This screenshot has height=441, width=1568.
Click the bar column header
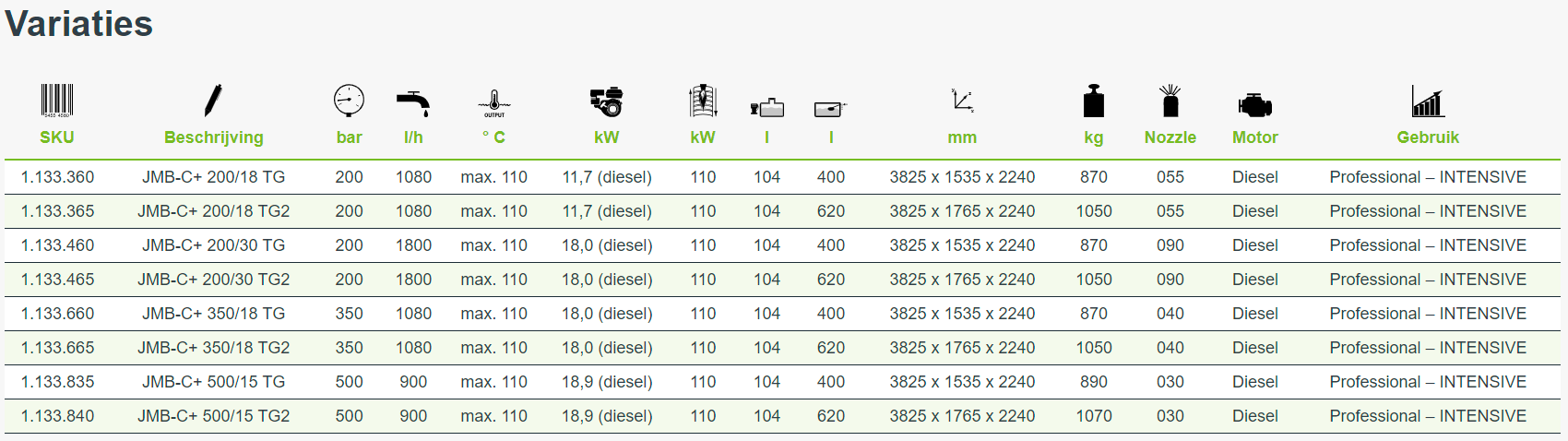[349, 137]
